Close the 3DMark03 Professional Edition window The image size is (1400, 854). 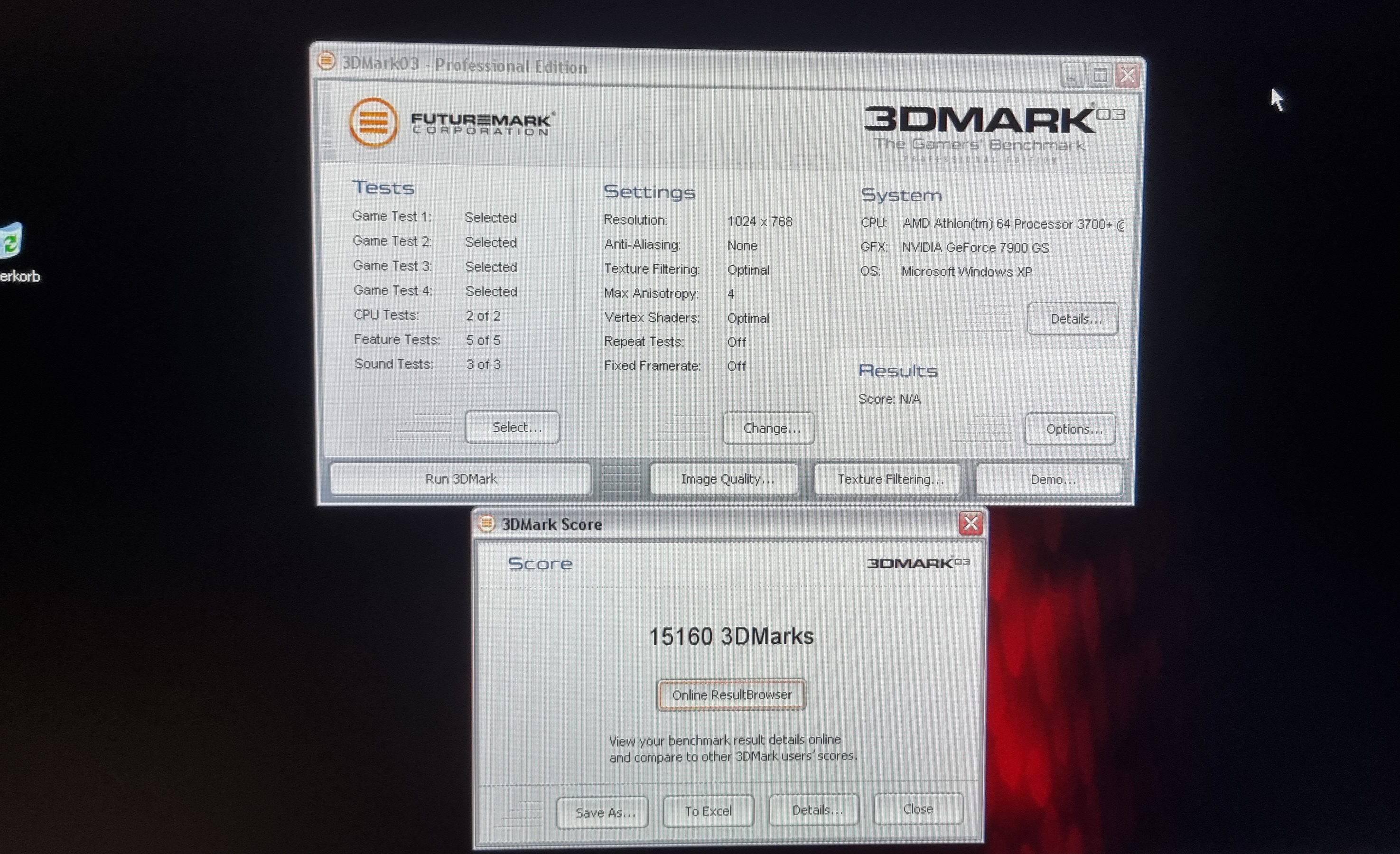pyautogui.click(x=1128, y=75)
